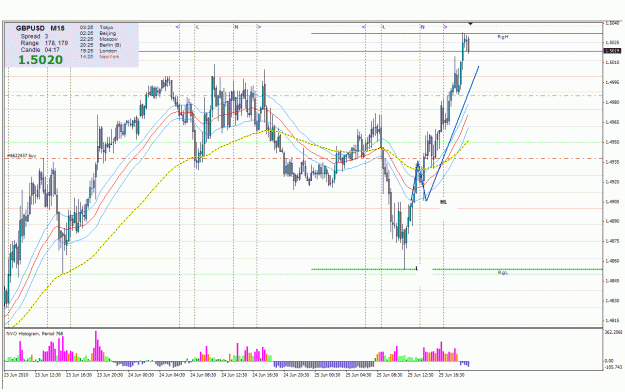Click the GBPUSD M15 symbol label

click(x=40, y=28)
